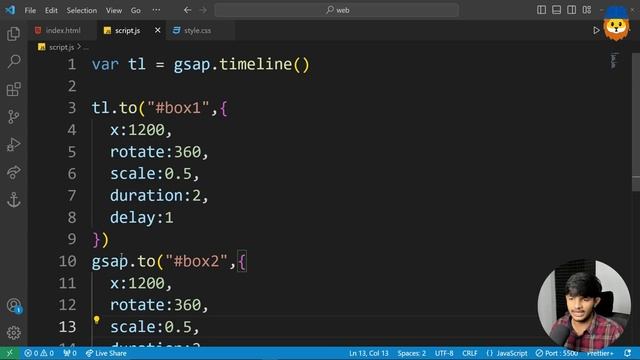Screen dimensions: 640x360
Task: Click the Port : 5500 live server item
Action: (557, 353)
